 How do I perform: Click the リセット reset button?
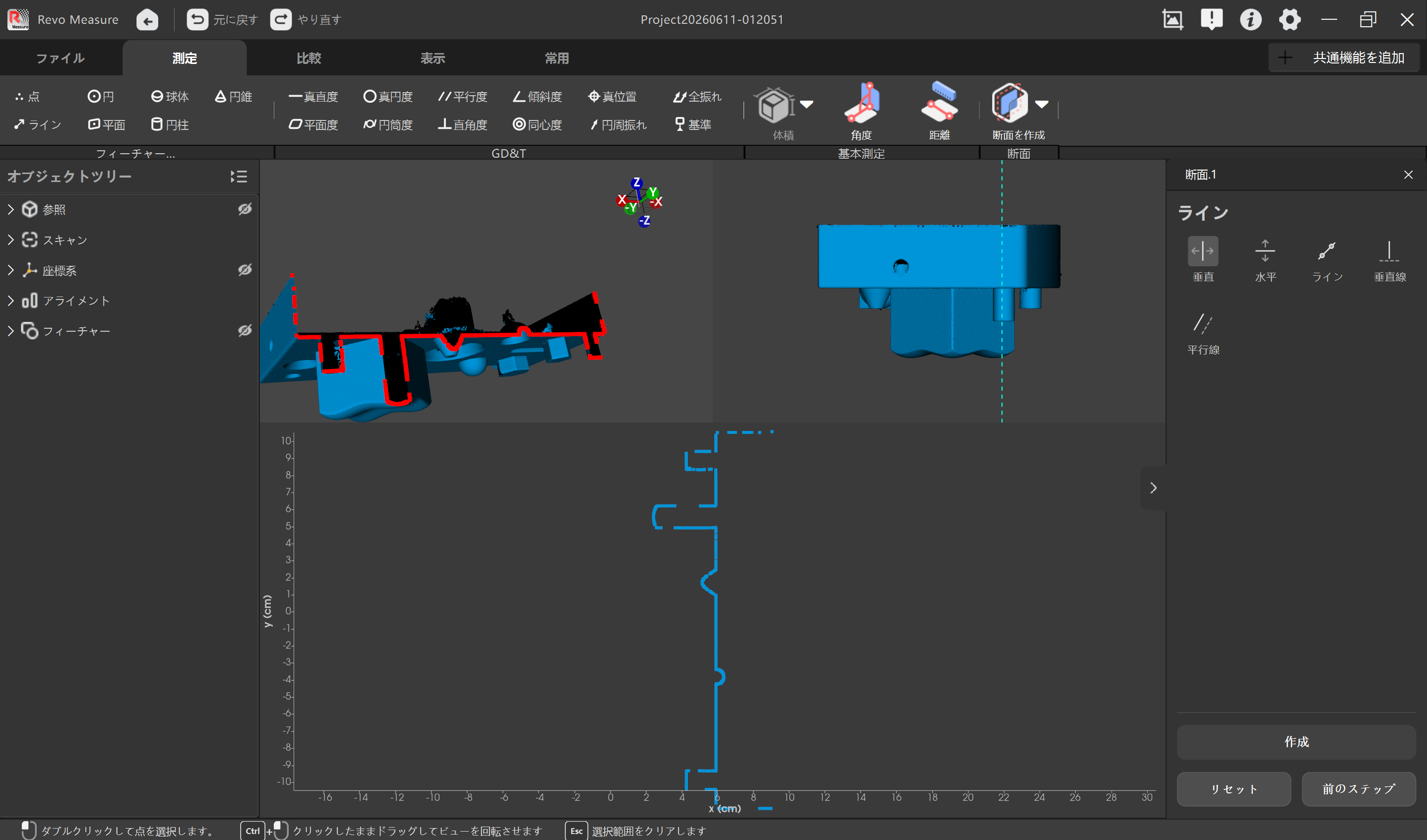[1234, 788]
